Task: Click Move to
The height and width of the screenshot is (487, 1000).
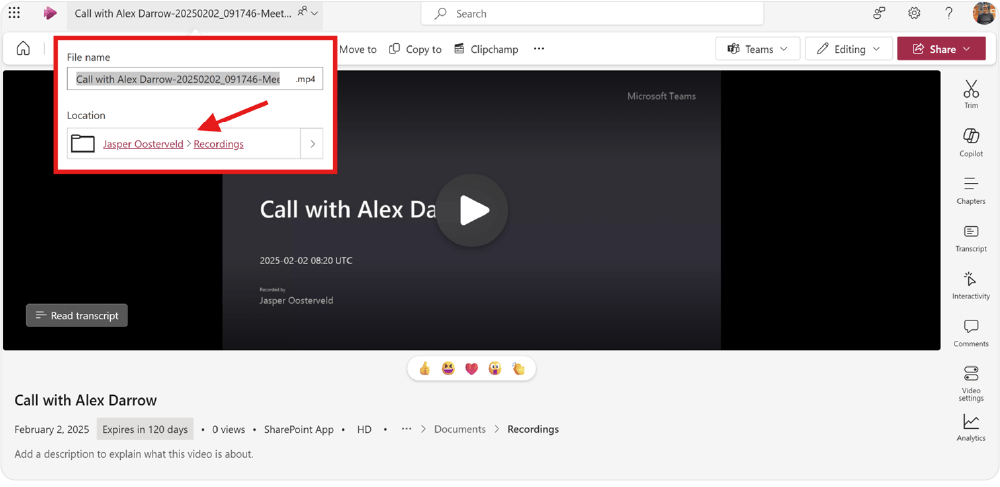Action: (358, 49)
